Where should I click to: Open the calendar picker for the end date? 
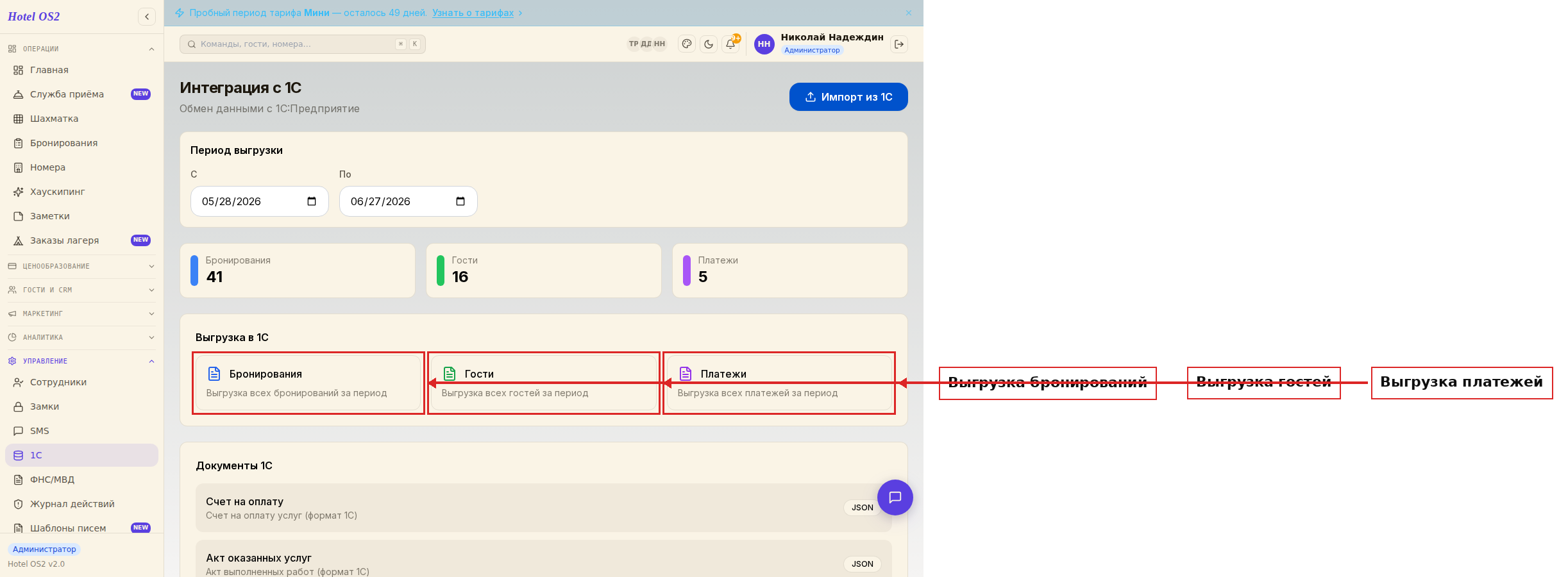[460, 201]
